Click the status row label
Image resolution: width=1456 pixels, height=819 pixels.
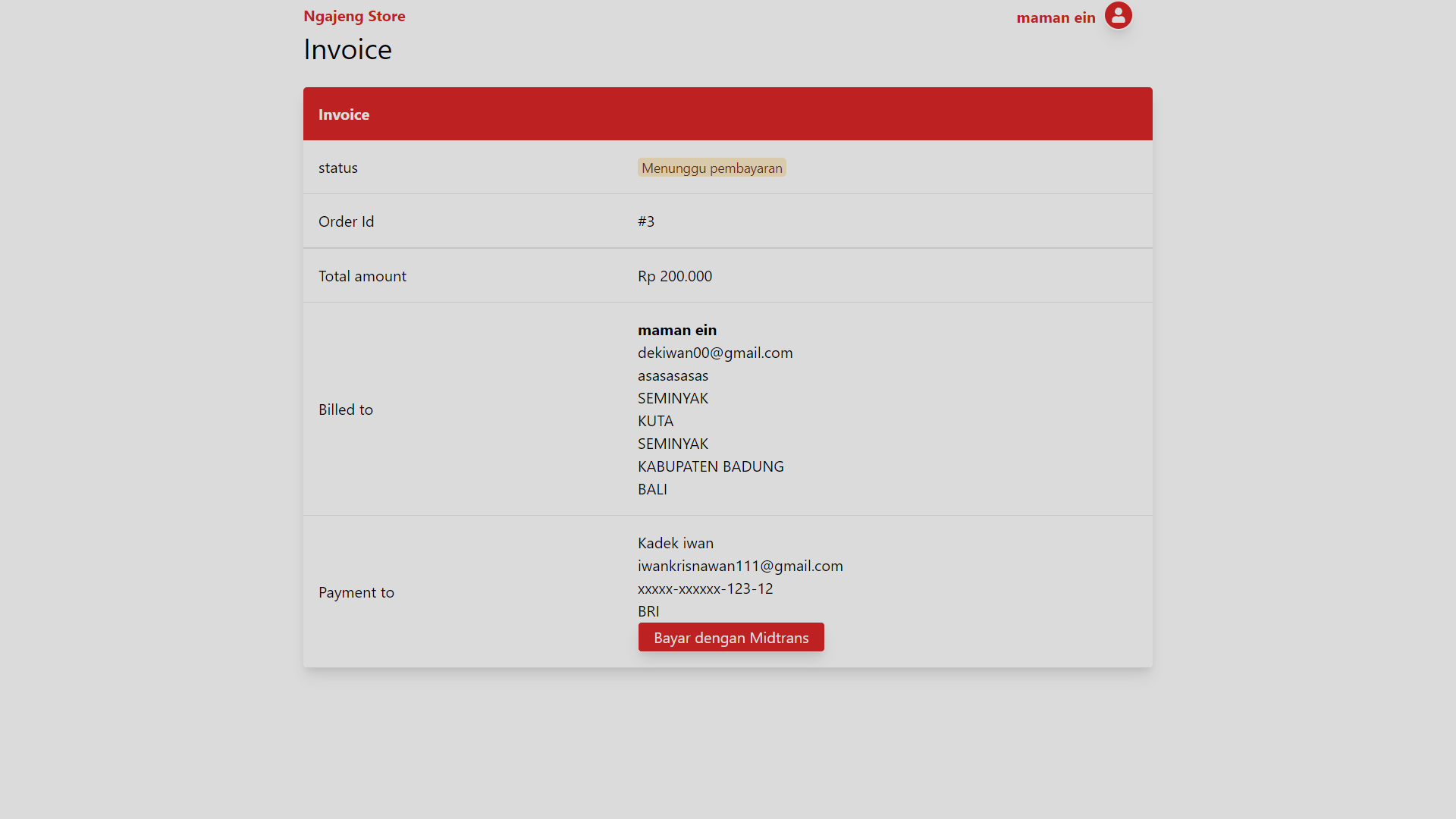(337, 168)
